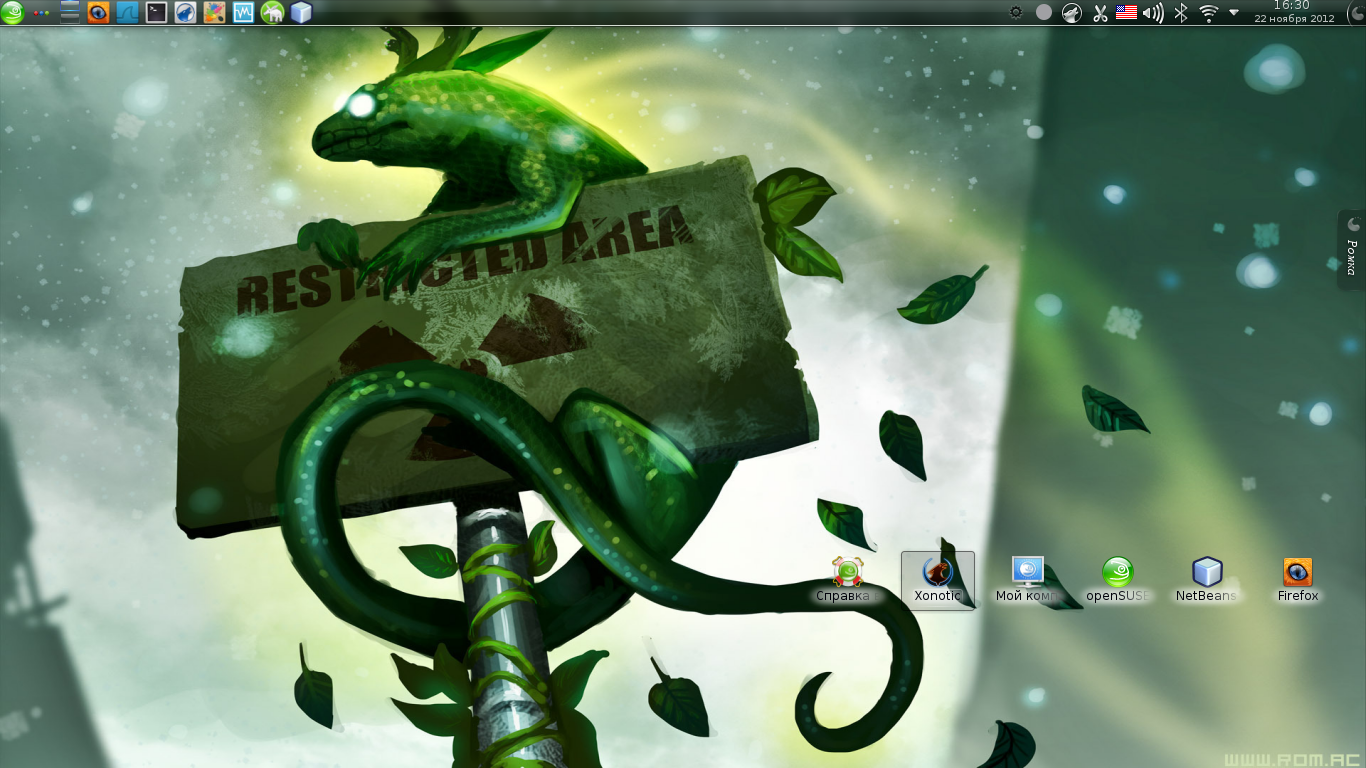Click the green round icon with white animal
The height and width of the screenshot is (768, 1366).
click(272, 12)
